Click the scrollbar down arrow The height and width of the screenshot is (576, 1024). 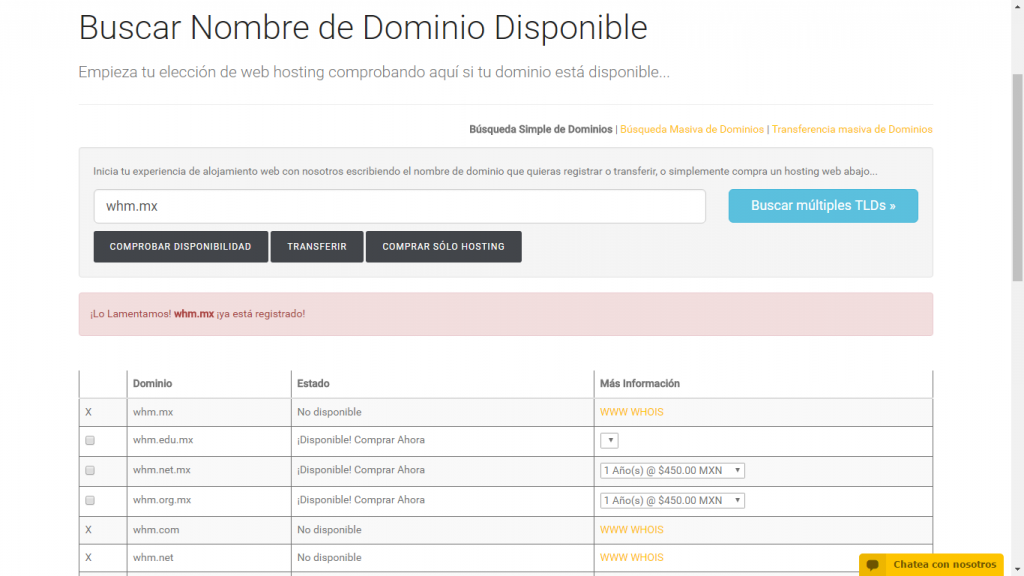point(1015,568)
